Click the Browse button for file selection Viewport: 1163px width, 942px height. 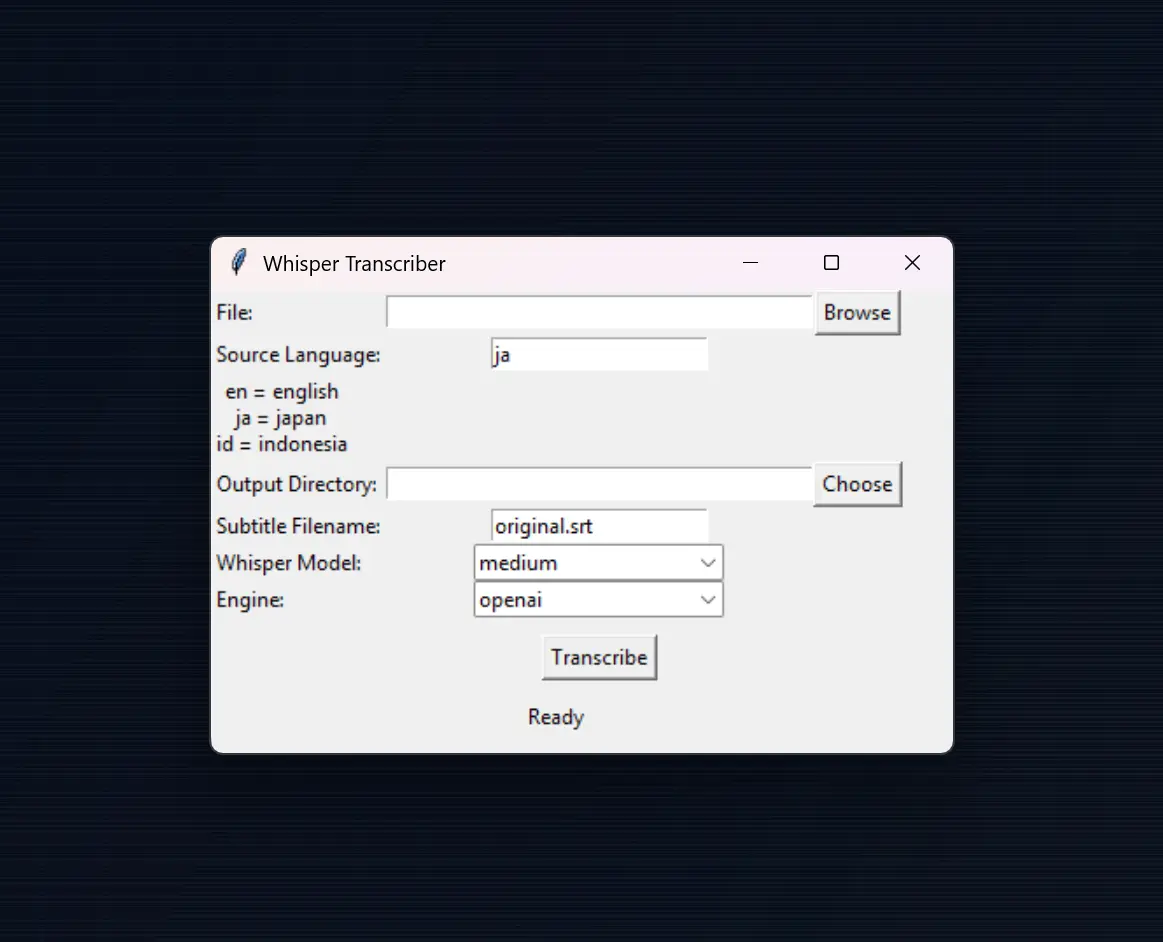856,311
